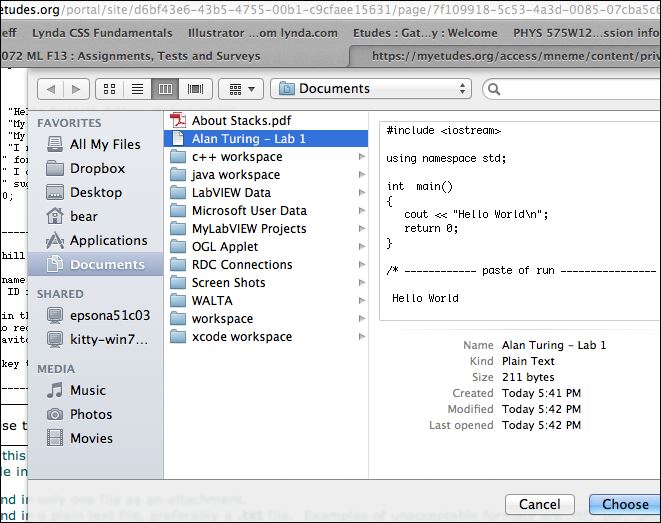Open the c++ workspace folder
The height and width of the screenshot is (523, 661).
pyautogui.click(x=266, y=157)
